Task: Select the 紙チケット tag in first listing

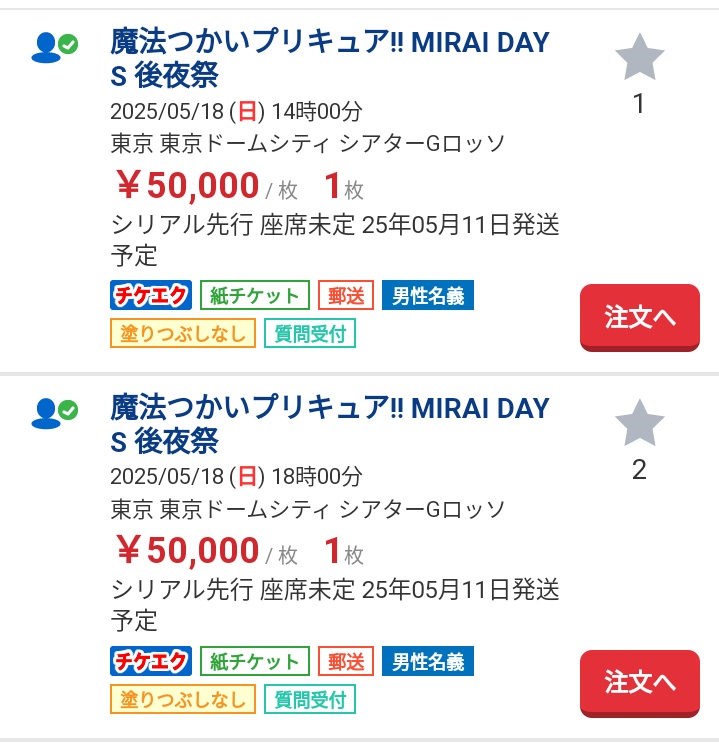Action: click(255, 295)
